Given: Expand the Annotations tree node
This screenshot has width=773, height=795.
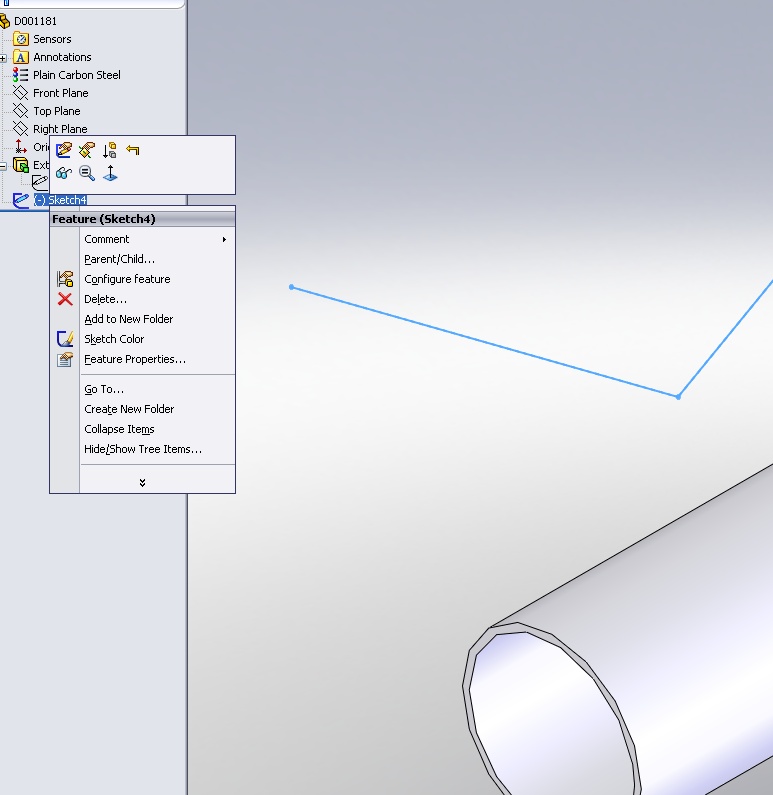Looking at the screenshot, I should (3, 58).
